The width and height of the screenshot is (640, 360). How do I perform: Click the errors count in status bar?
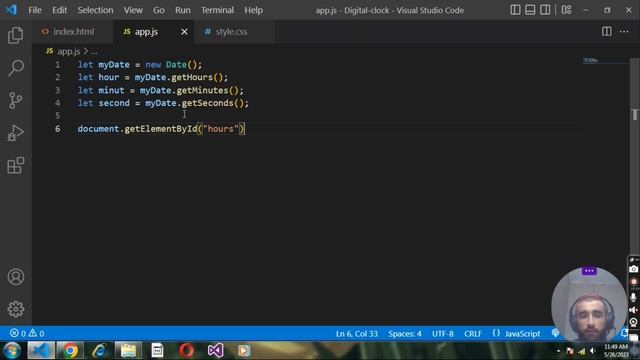tap(18, 333)
